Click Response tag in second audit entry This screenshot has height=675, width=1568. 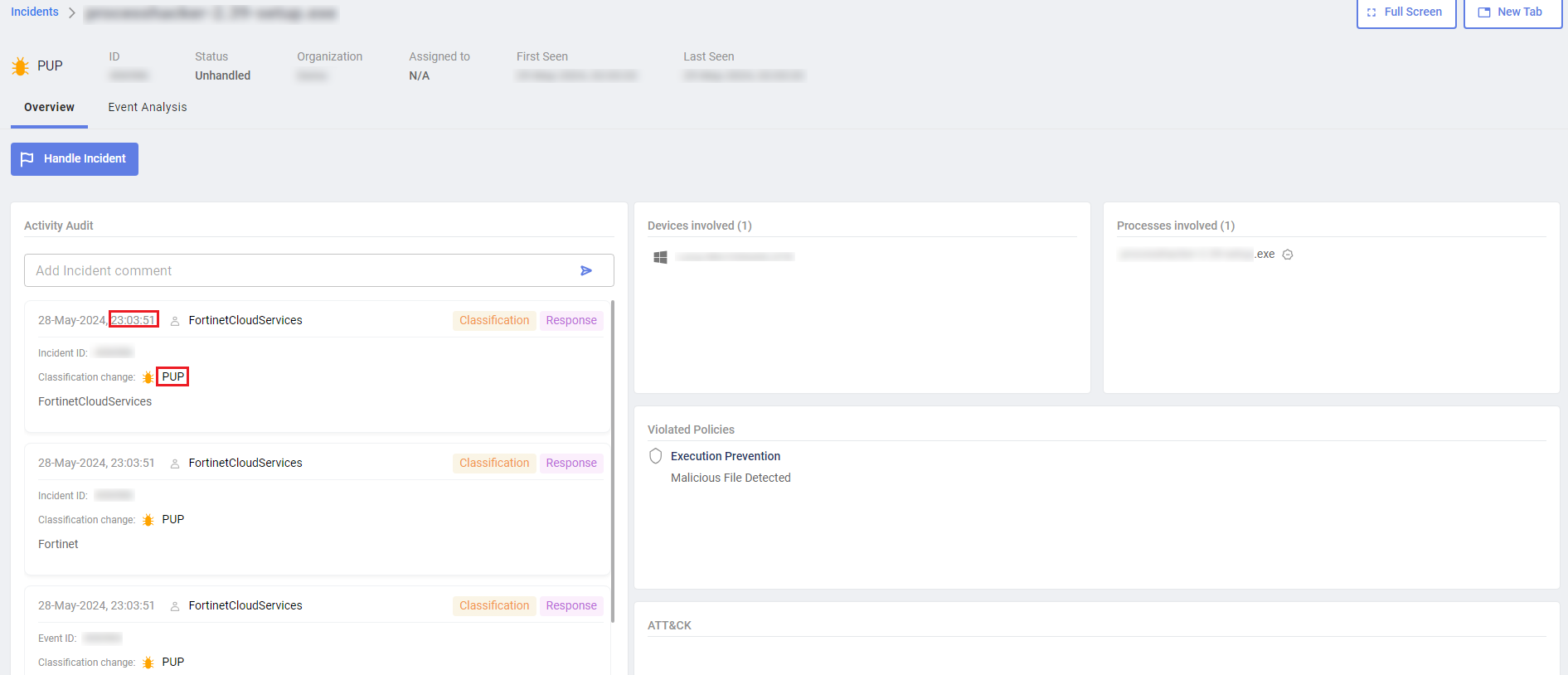(571, 463)
